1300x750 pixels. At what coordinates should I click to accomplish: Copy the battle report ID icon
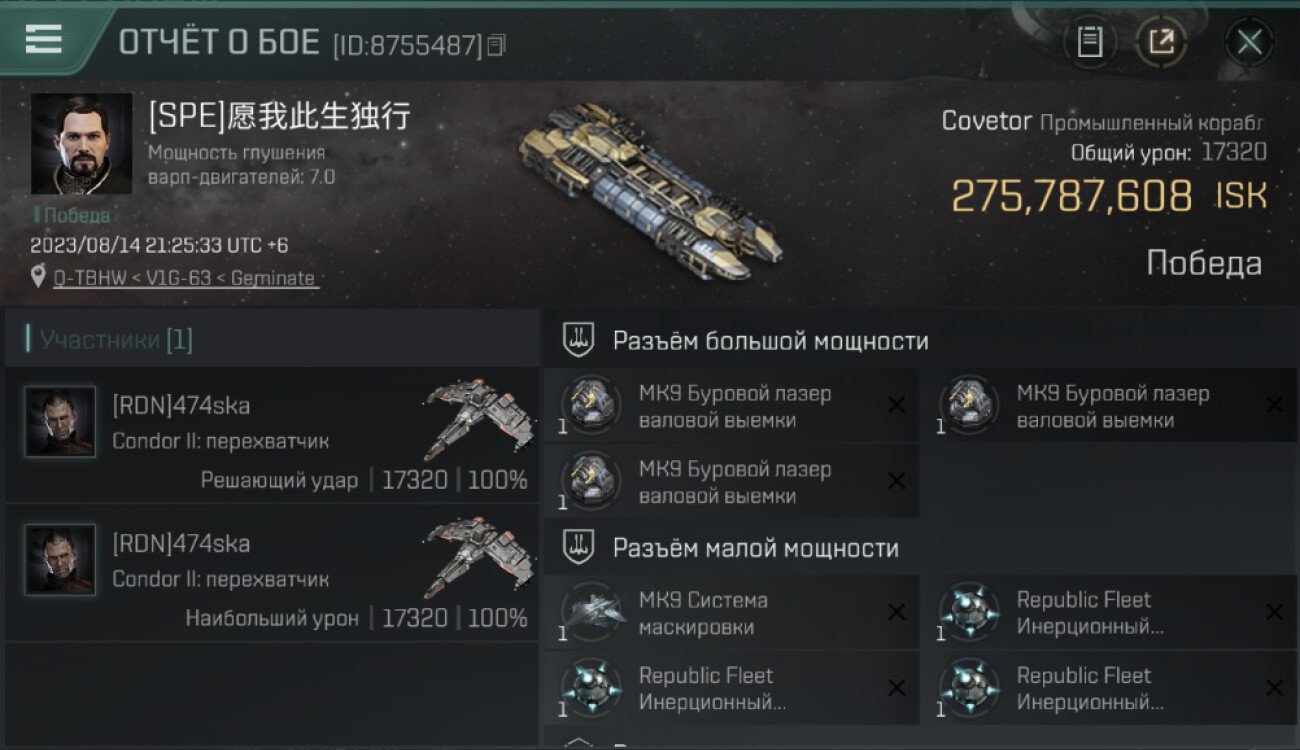497,45
